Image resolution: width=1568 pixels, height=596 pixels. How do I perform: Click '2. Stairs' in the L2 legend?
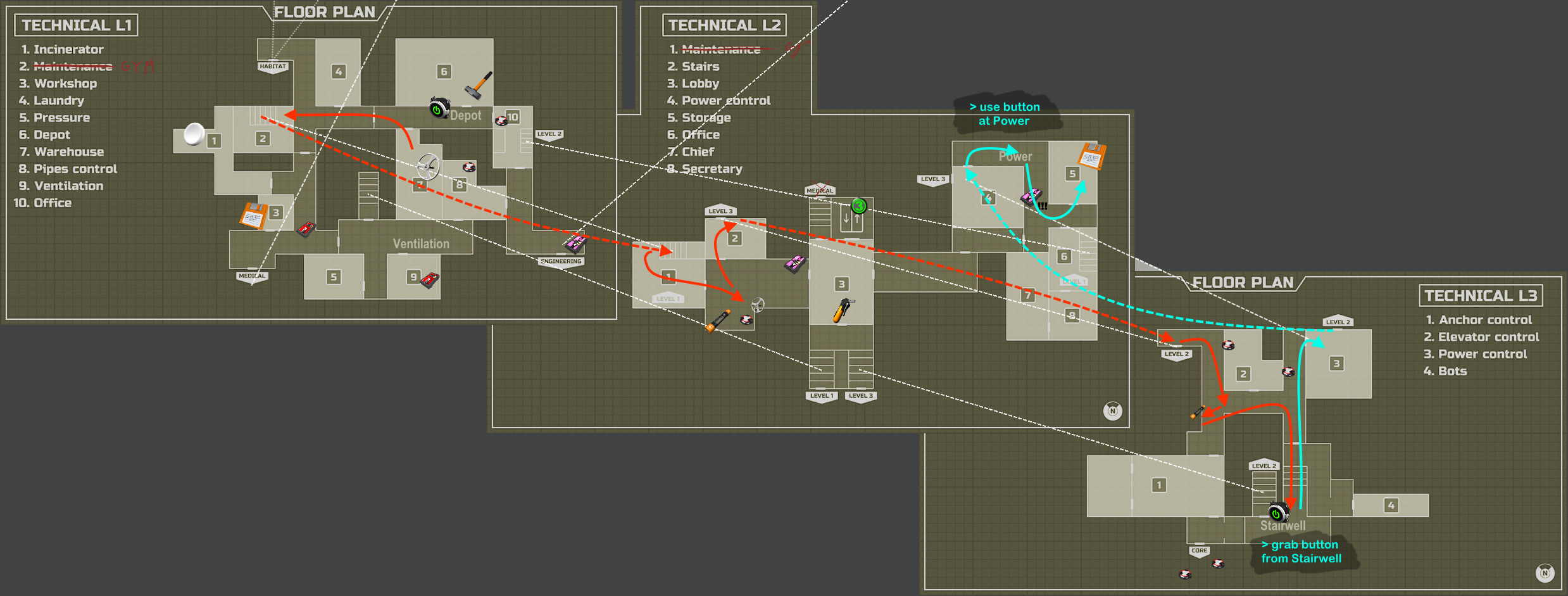pos(693,67)
